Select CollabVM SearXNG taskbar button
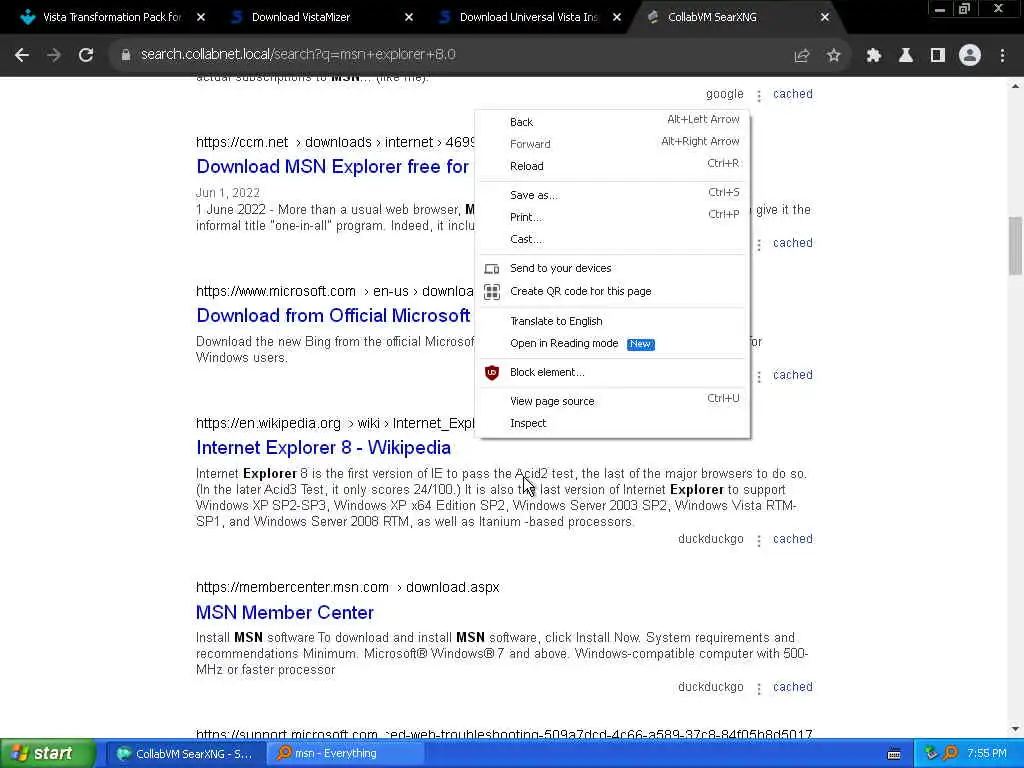 click(185, 754)
